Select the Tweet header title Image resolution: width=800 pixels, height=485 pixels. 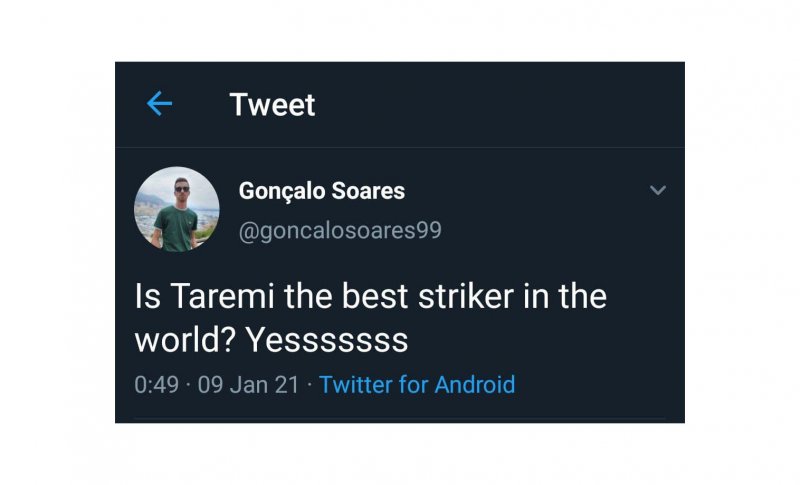(x=272, y=104)
